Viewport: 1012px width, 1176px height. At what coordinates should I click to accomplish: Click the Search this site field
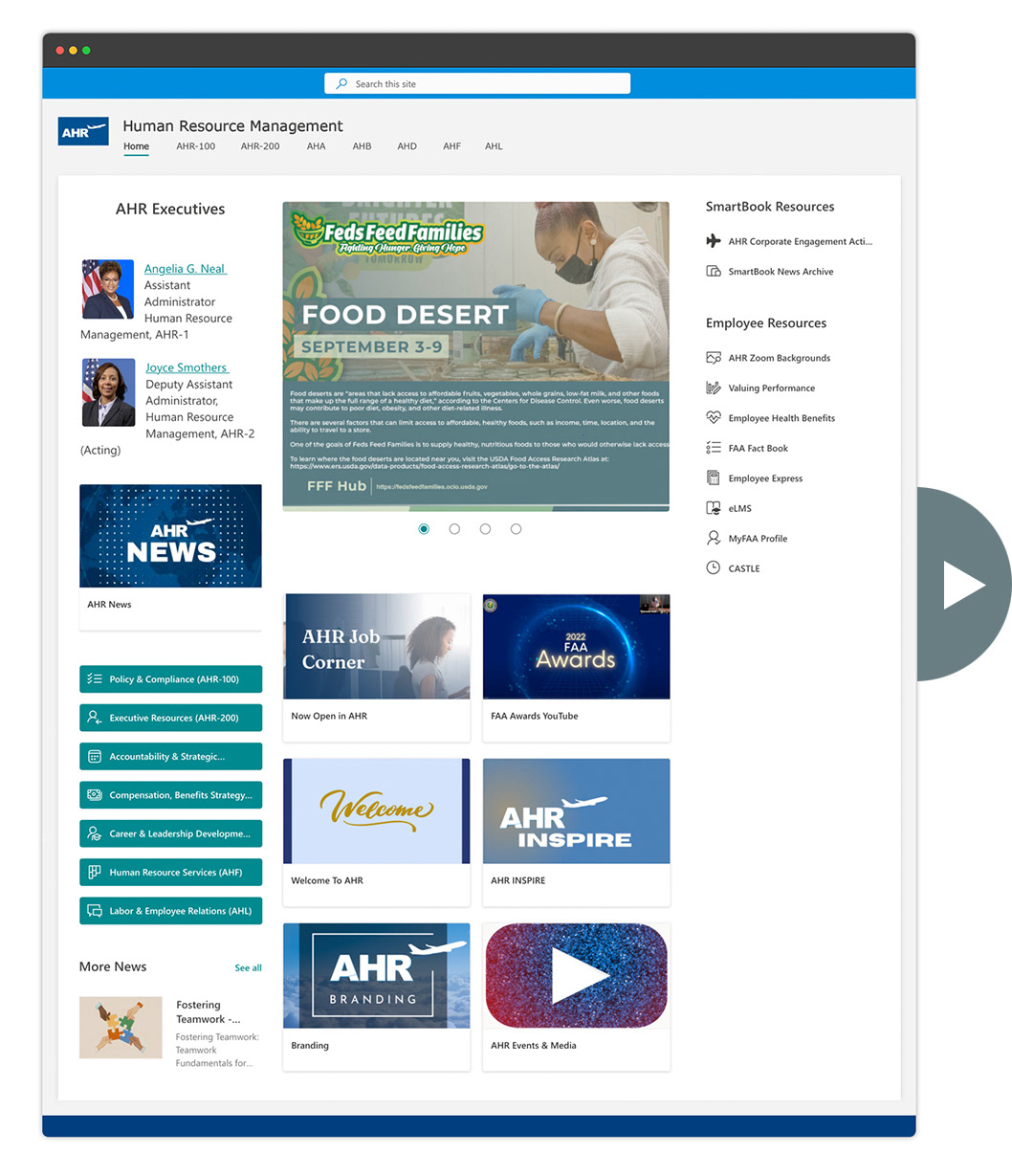pyautogui.click(x=476, y=83)
